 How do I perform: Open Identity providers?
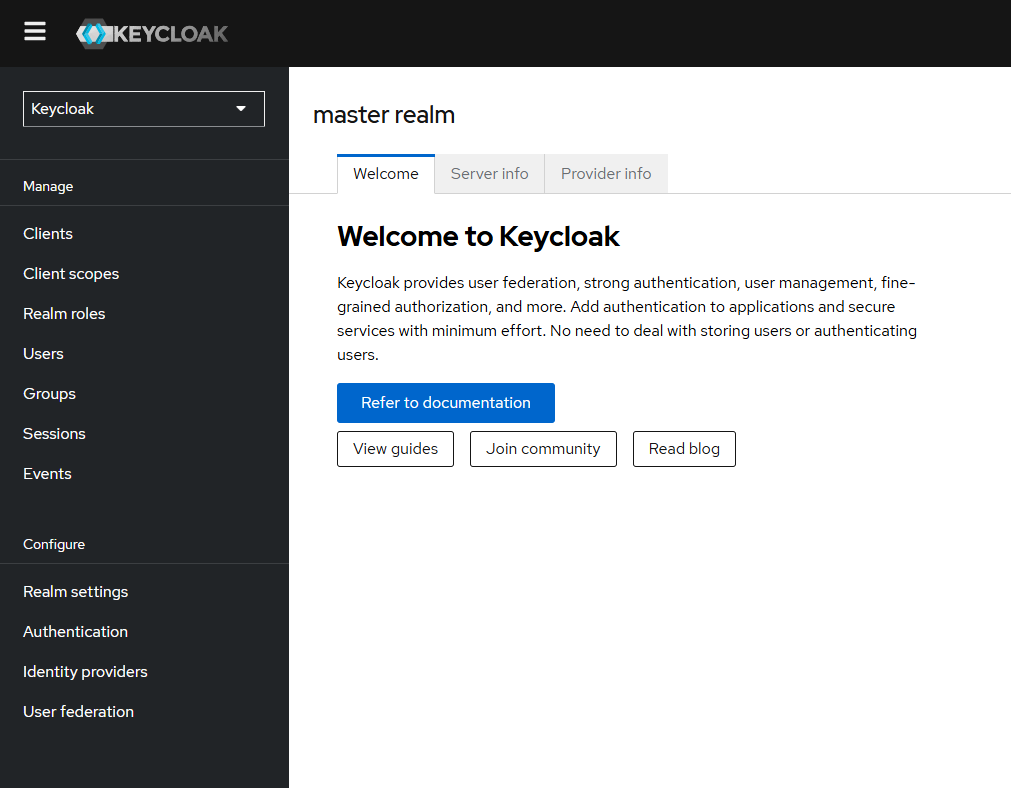pos(85,671)
